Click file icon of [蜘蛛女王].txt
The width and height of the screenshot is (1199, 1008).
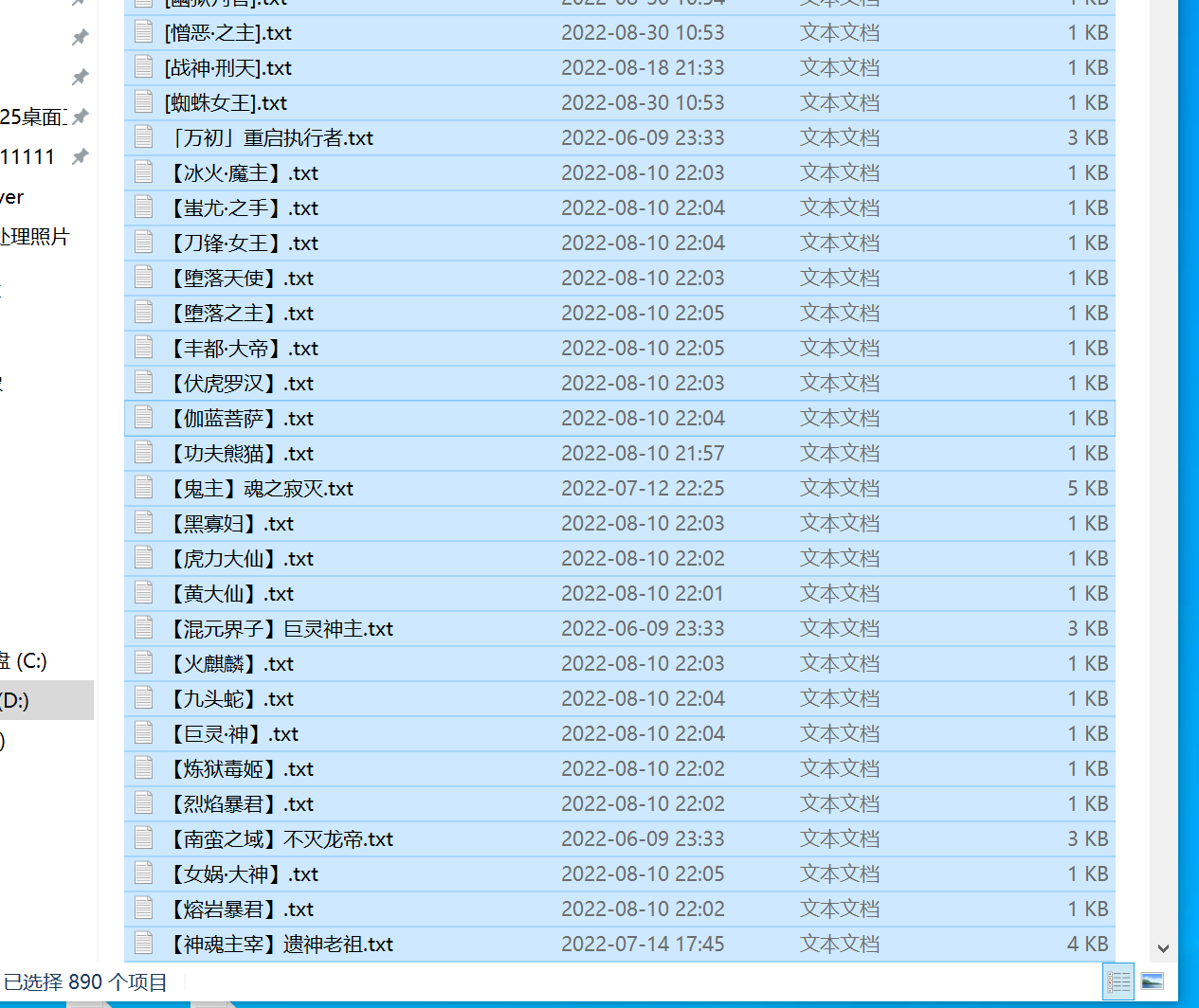tap(144, 102)
